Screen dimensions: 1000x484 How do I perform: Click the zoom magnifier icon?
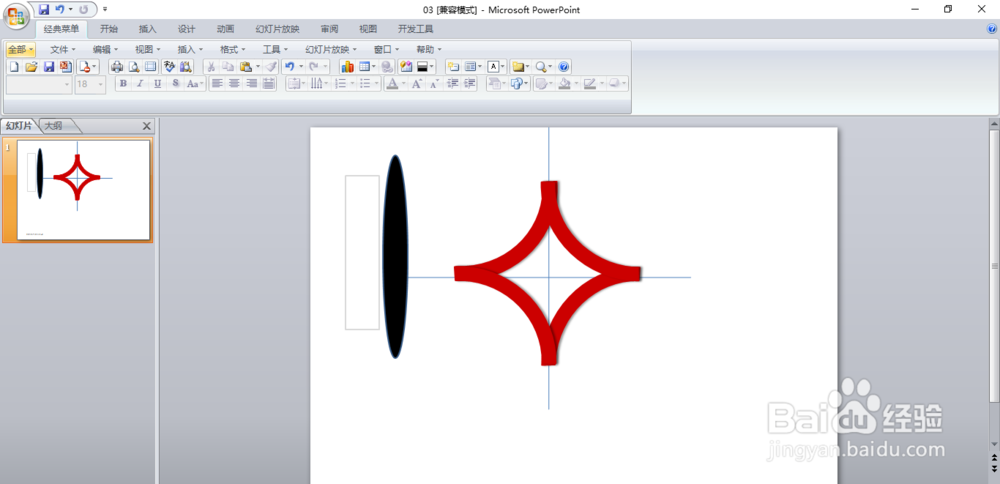(541, 66)
